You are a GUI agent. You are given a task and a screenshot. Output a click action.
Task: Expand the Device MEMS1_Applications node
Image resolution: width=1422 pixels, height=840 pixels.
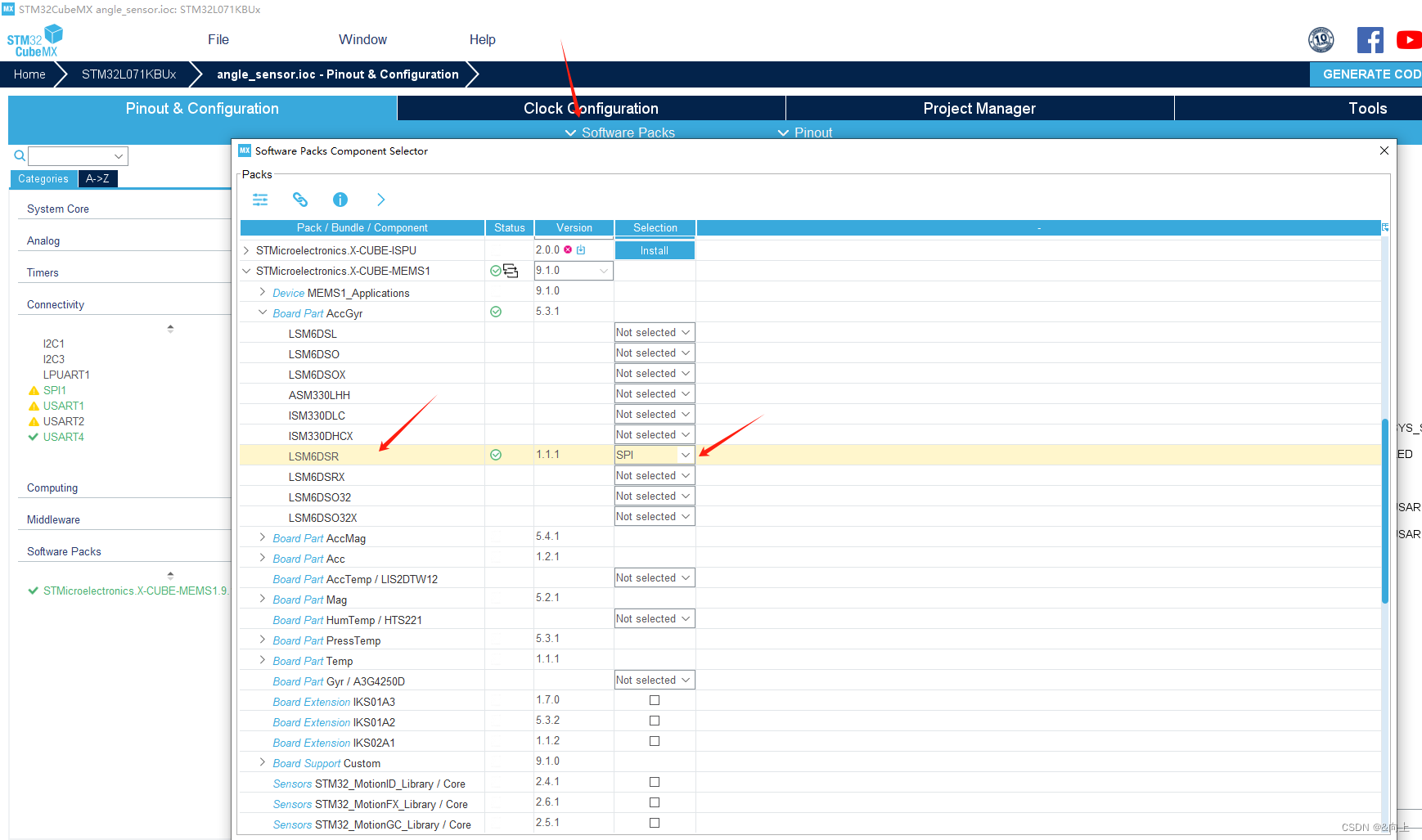pyautogui.click(x=263, y=292)
